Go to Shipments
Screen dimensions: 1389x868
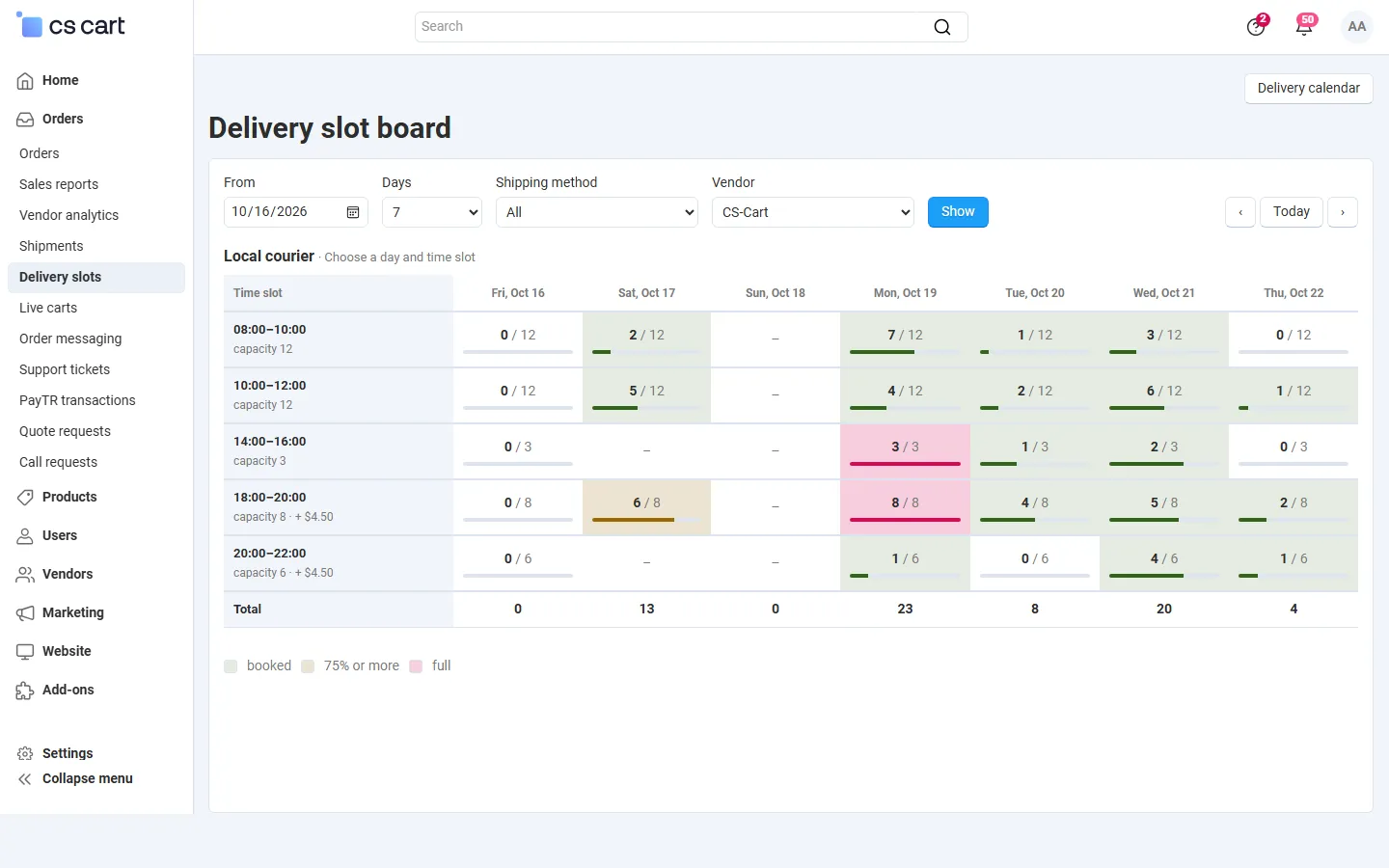51,246
